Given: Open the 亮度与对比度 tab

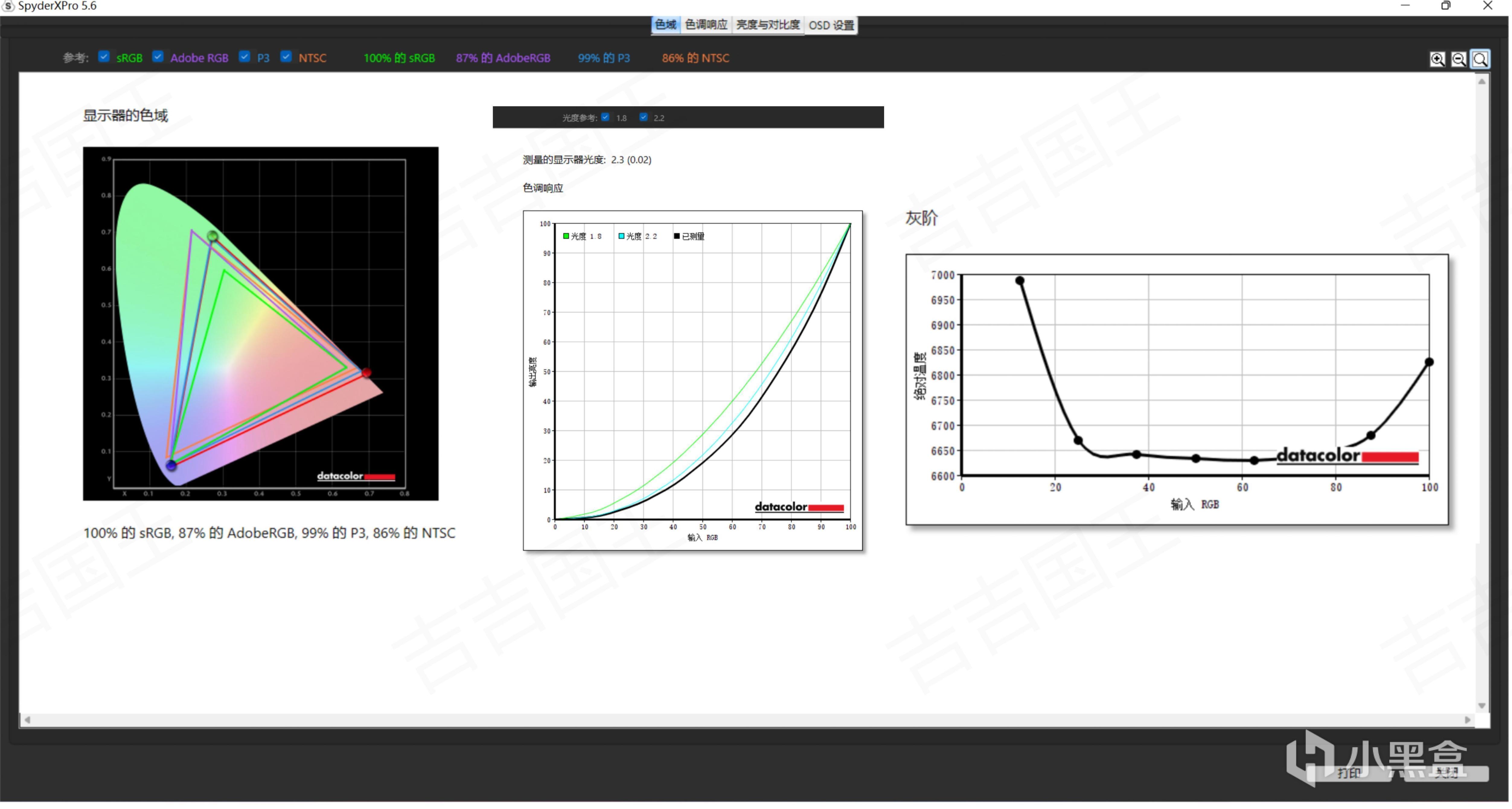Looking at the screenshot, I should (768, 25).
